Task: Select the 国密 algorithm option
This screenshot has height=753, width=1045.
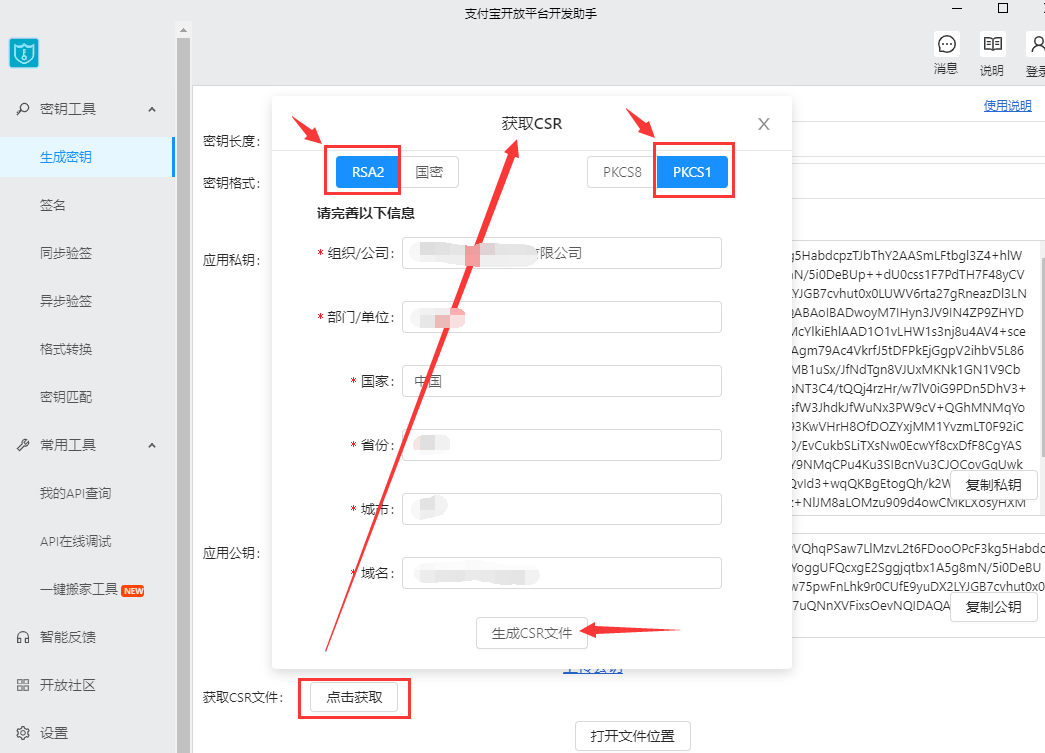Action: [429, 172]
